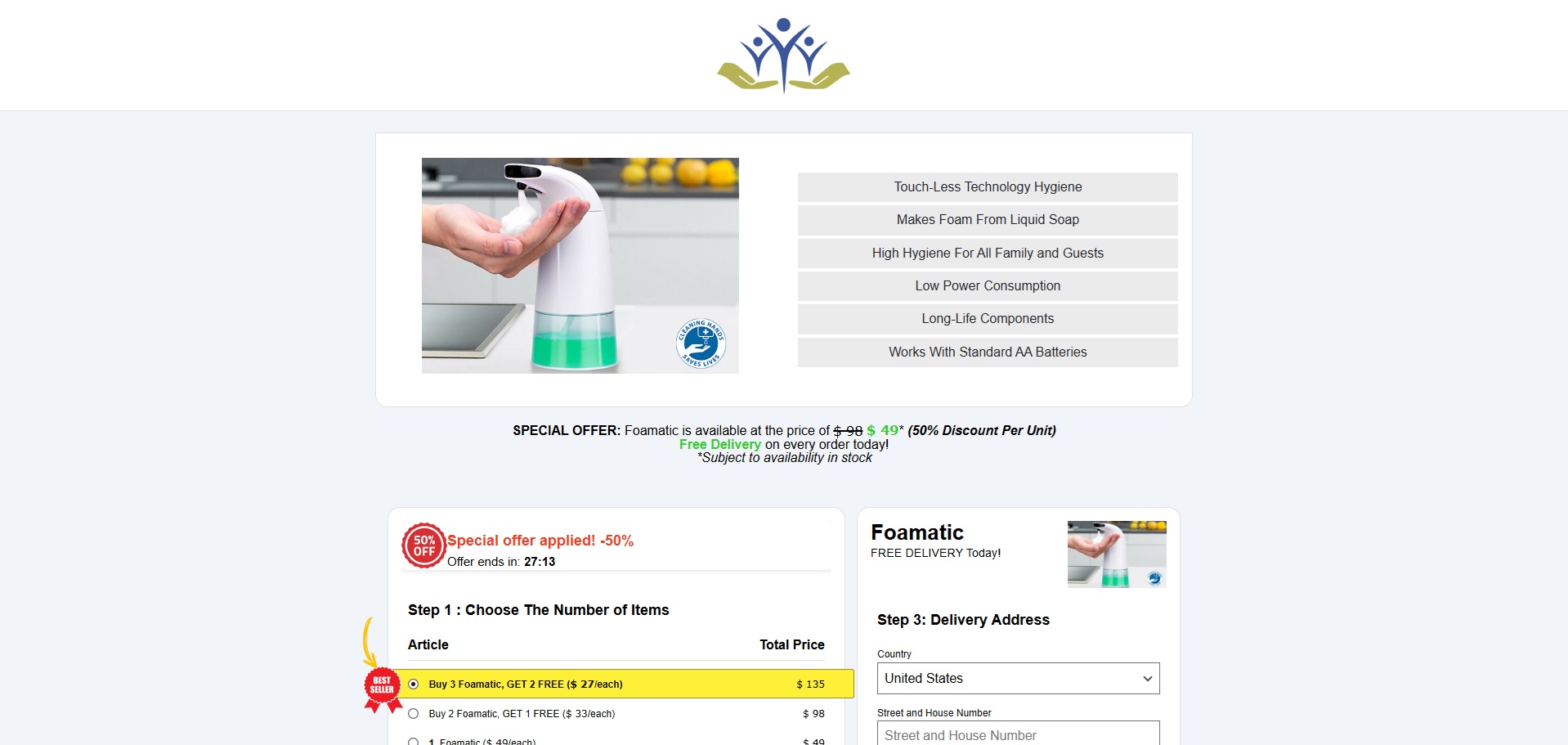
Task: Click the 50% OFF red badge
Action: coord(423,545)
